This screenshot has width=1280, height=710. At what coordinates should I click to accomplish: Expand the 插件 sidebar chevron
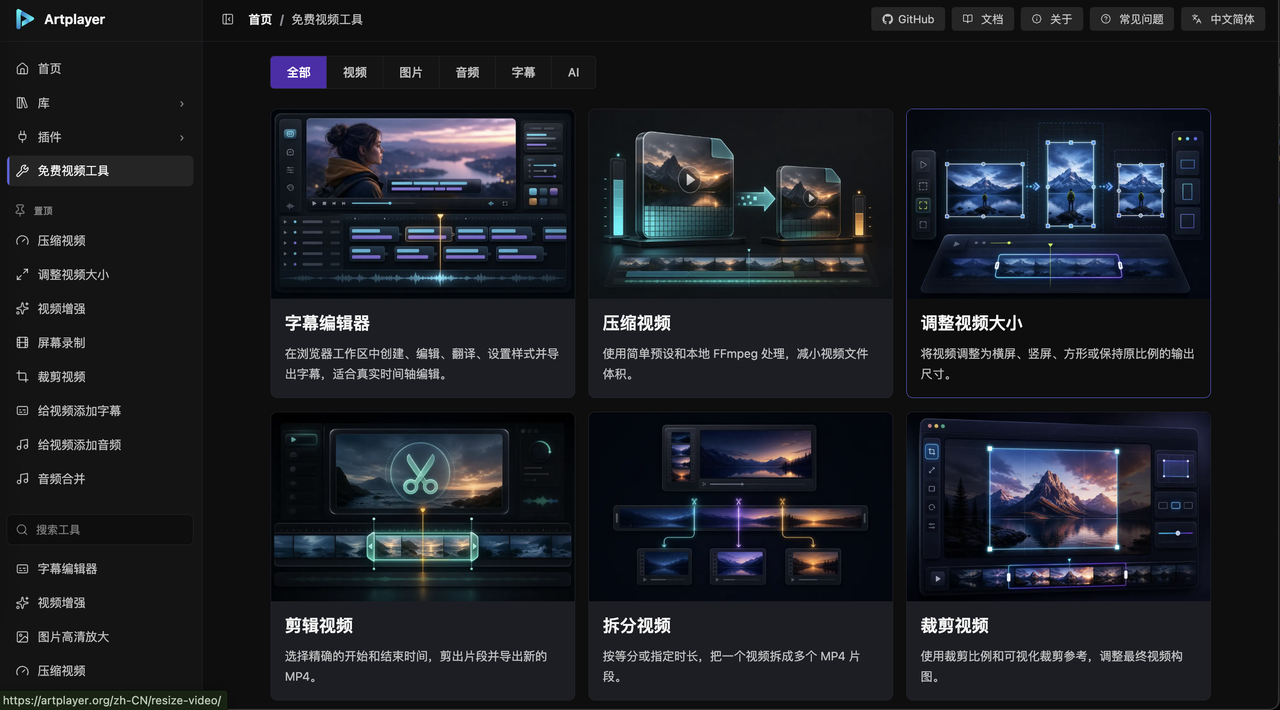(x=181, y=138)
